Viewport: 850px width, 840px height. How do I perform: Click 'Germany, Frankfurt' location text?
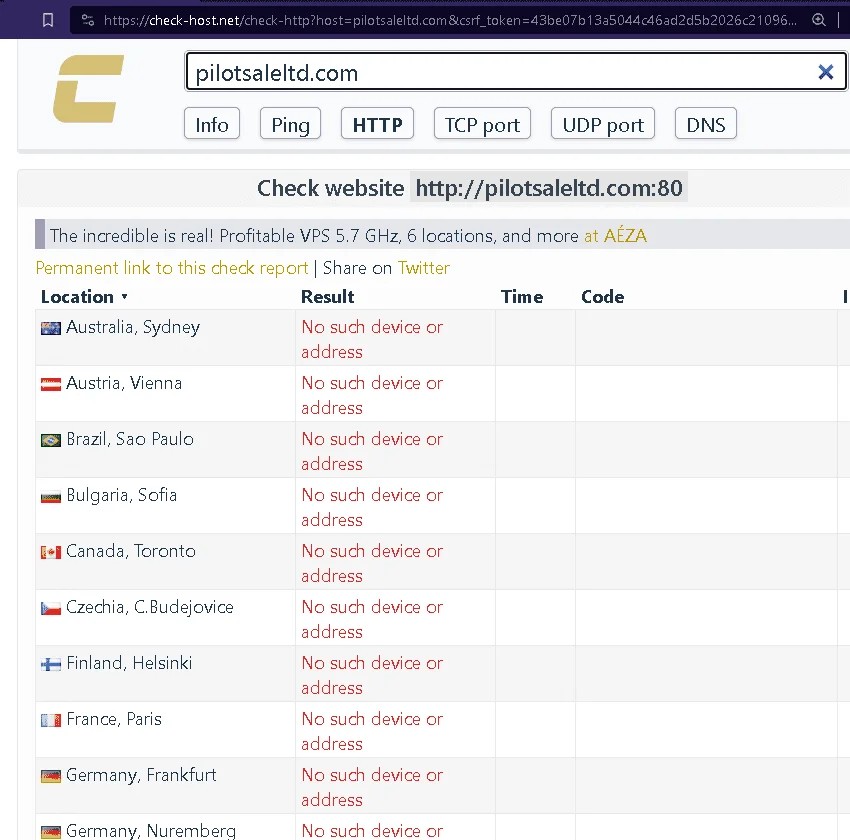[141, 776]
